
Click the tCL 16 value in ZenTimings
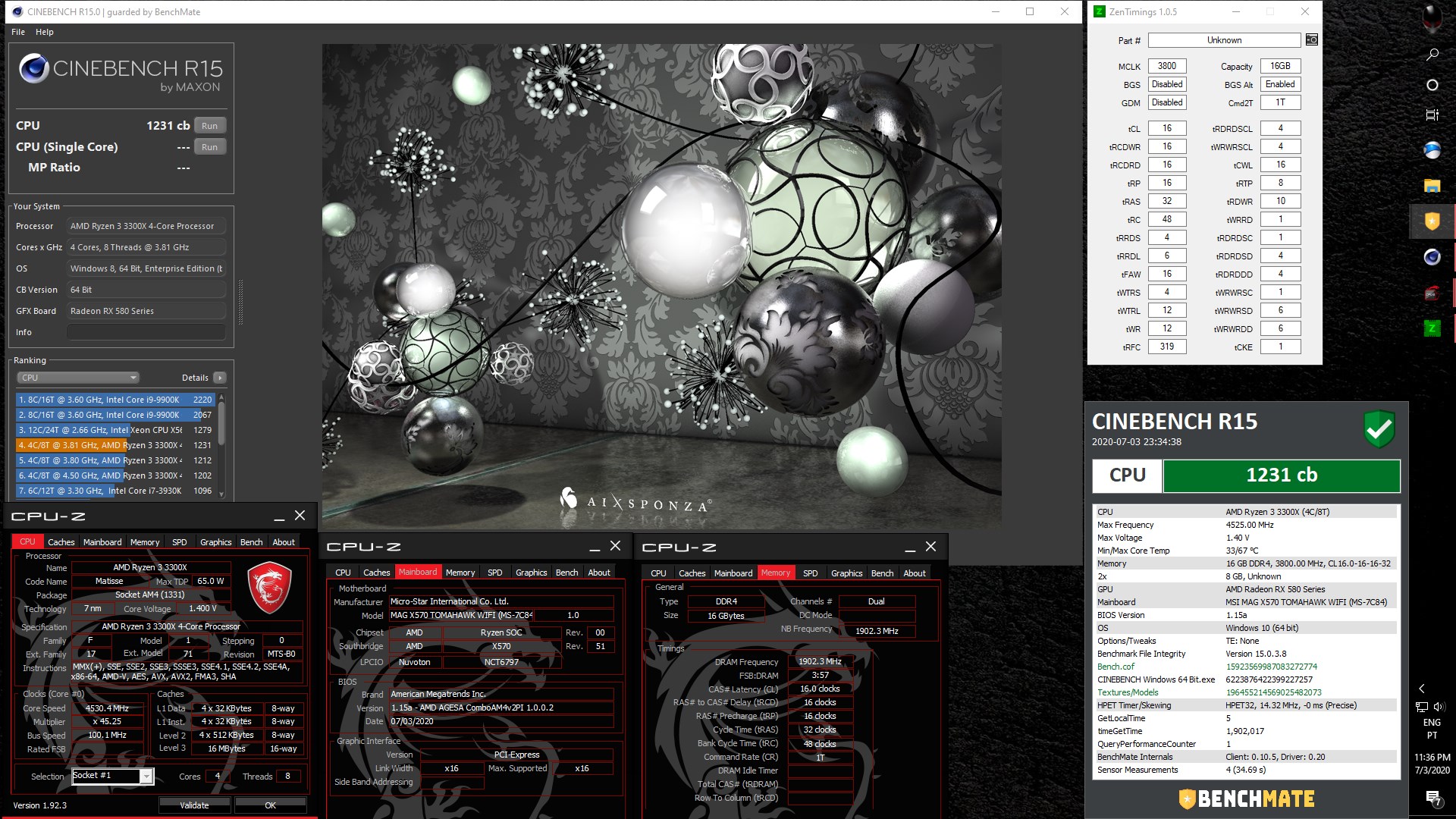click(x=1167, y=128)
